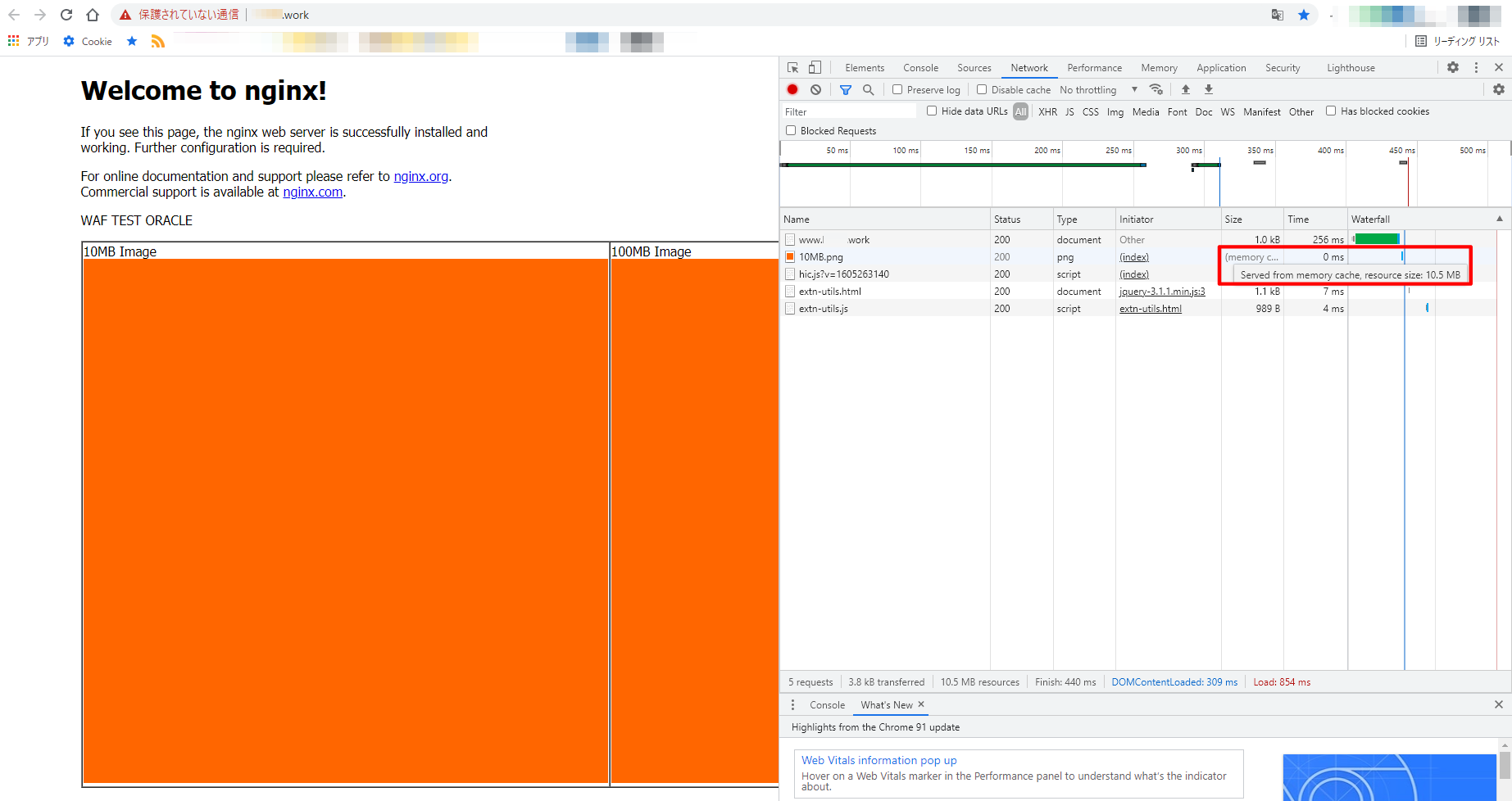
Task: Filter requests by CSS
Action: [1091, 111]
